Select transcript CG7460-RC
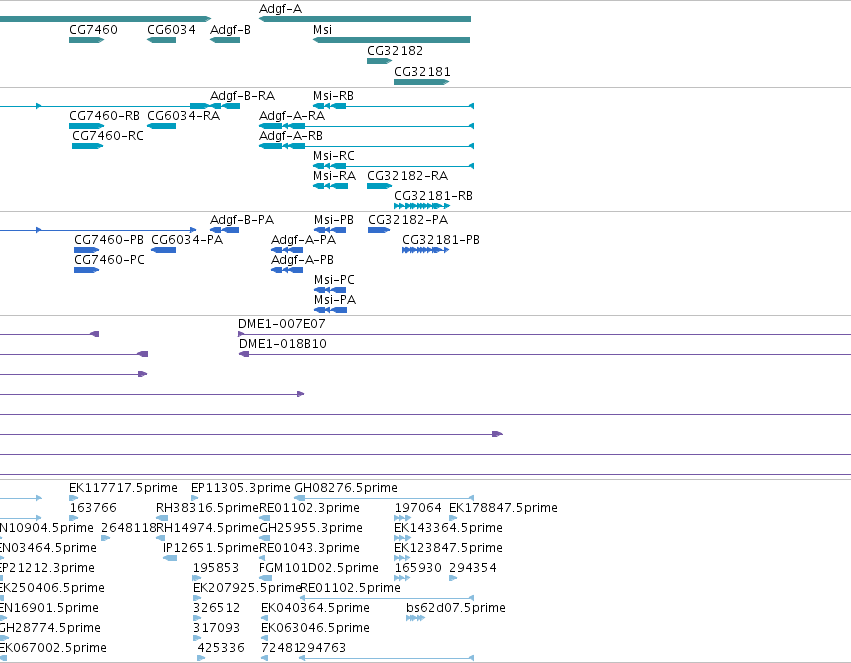851x663 pixels. coord(87,146)
